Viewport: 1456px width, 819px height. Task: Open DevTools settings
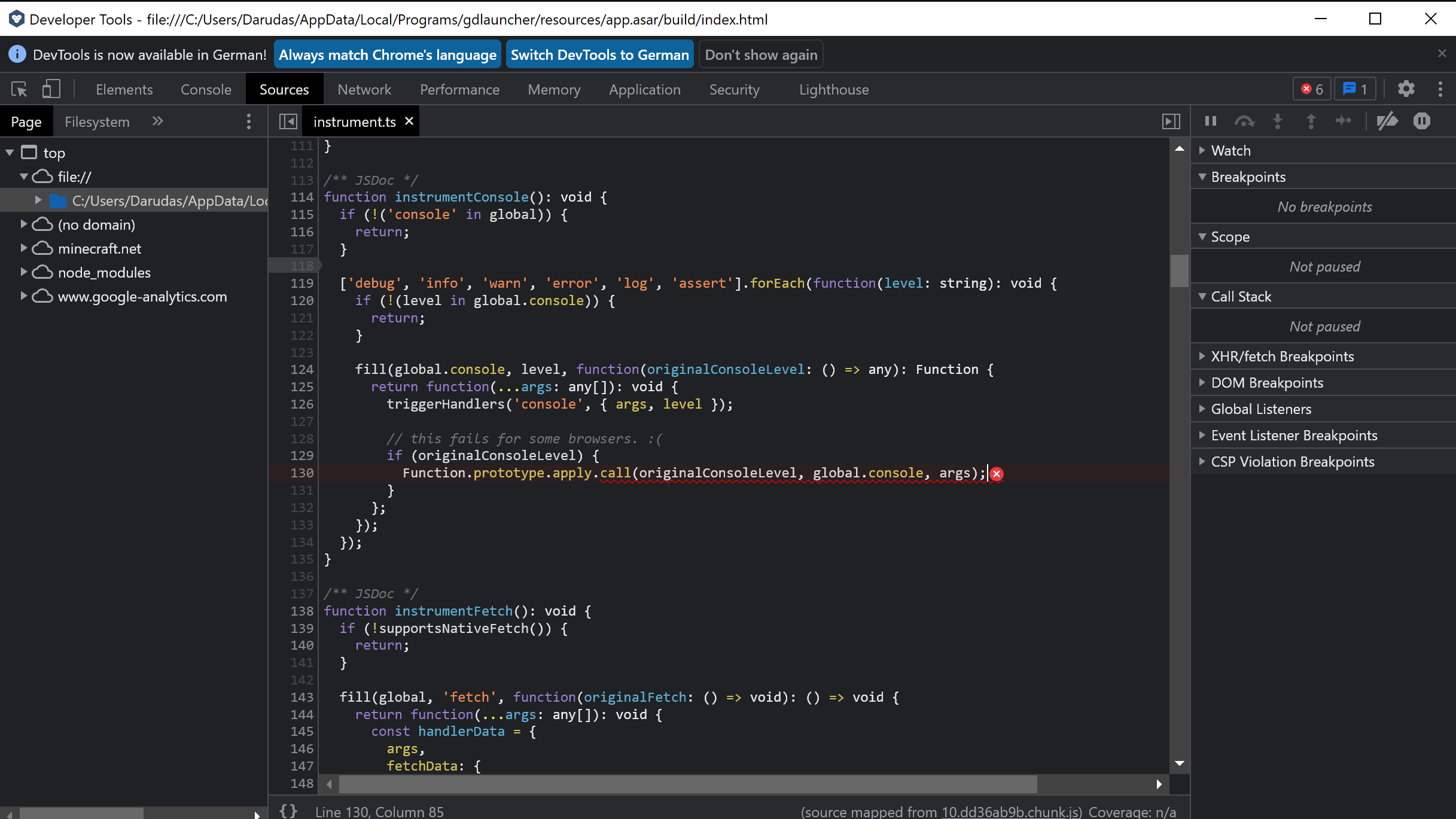coord(1406,89)
